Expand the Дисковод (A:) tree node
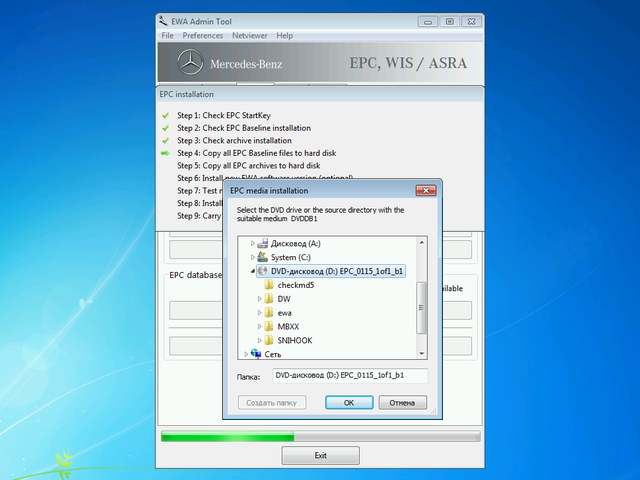This screenshot has width=640, height=480. (x=253, y=244)
